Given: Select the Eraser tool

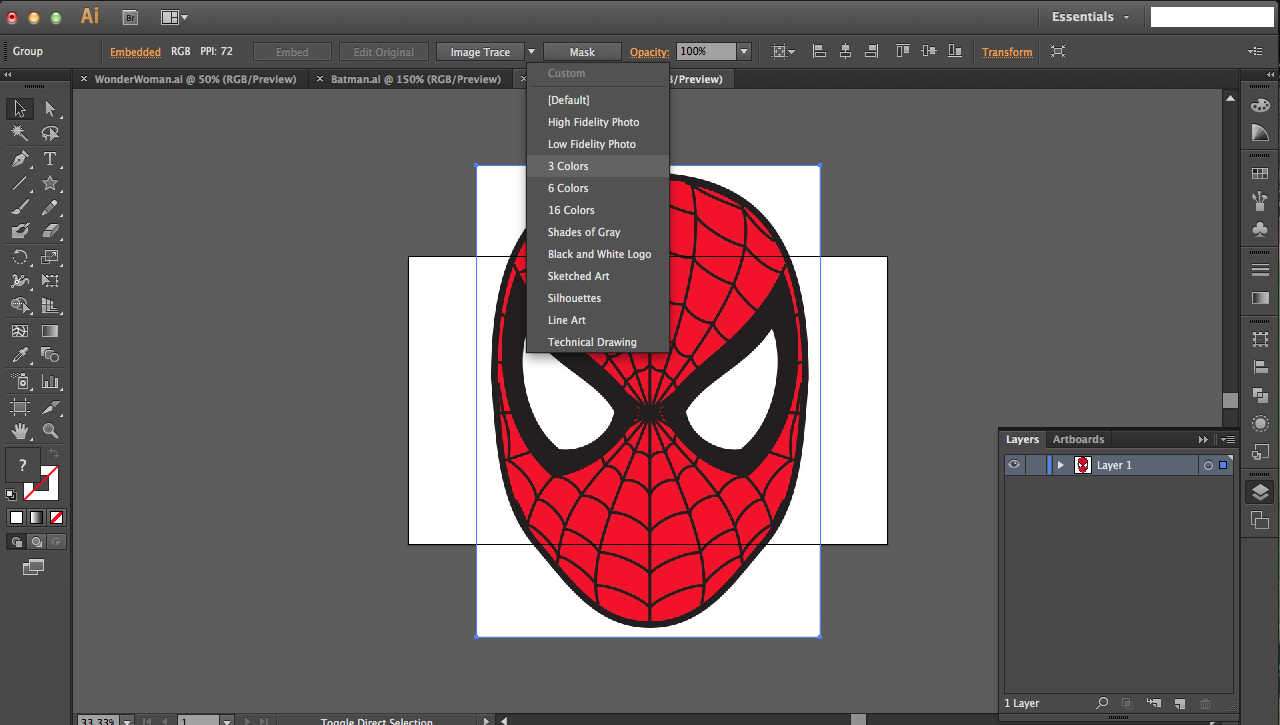Looking at the screenshot, I should coord(50,231).
